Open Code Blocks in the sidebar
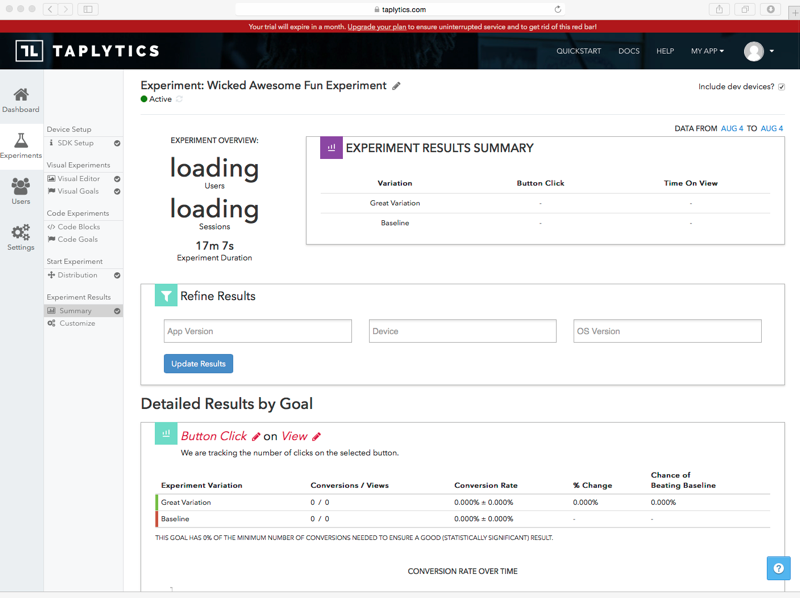The height and width of the screenshot is (598, 800). (79, 227)
